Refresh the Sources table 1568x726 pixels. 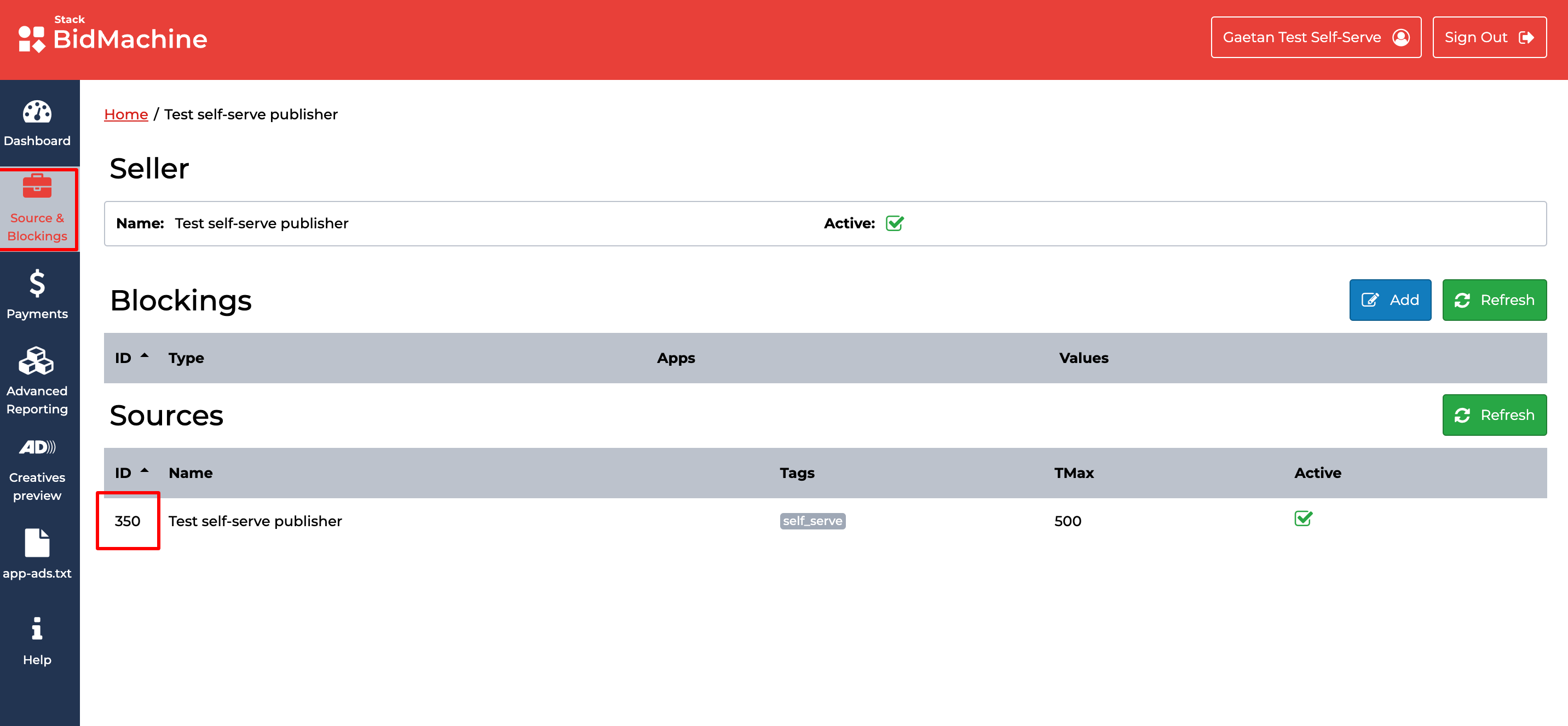[1494, 415]
